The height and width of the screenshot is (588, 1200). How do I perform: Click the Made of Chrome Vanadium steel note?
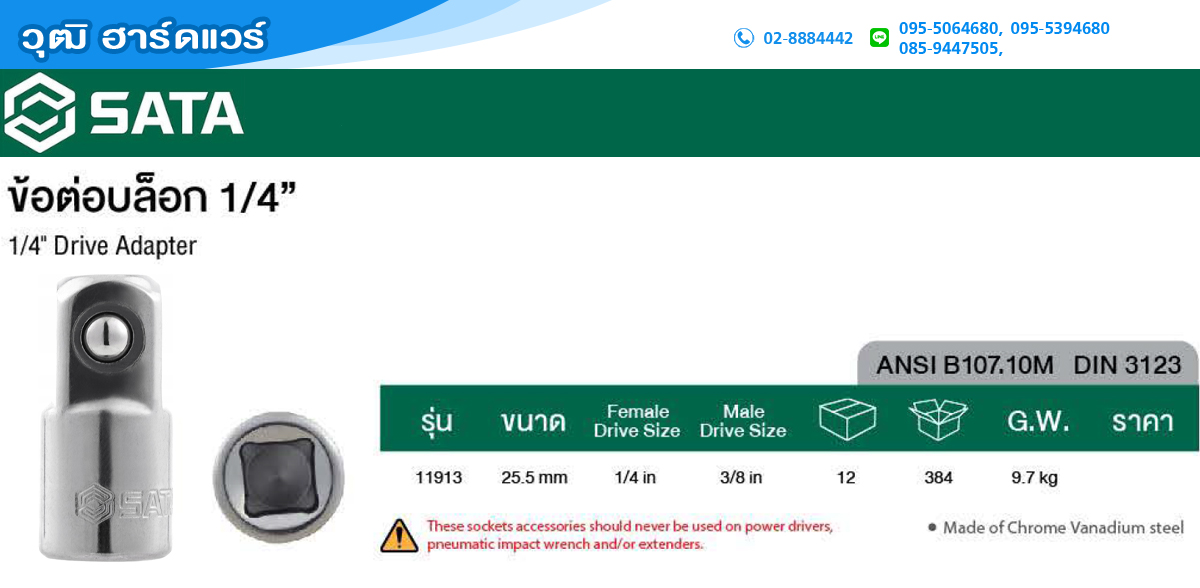(1056, 527)
